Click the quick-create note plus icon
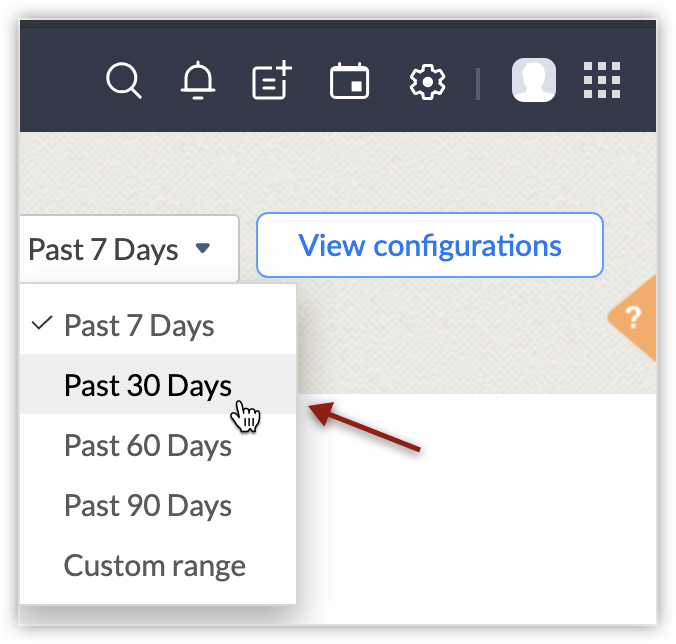This screenshot has height=644, width=676. pyautogui.click(x=271, y=81)
